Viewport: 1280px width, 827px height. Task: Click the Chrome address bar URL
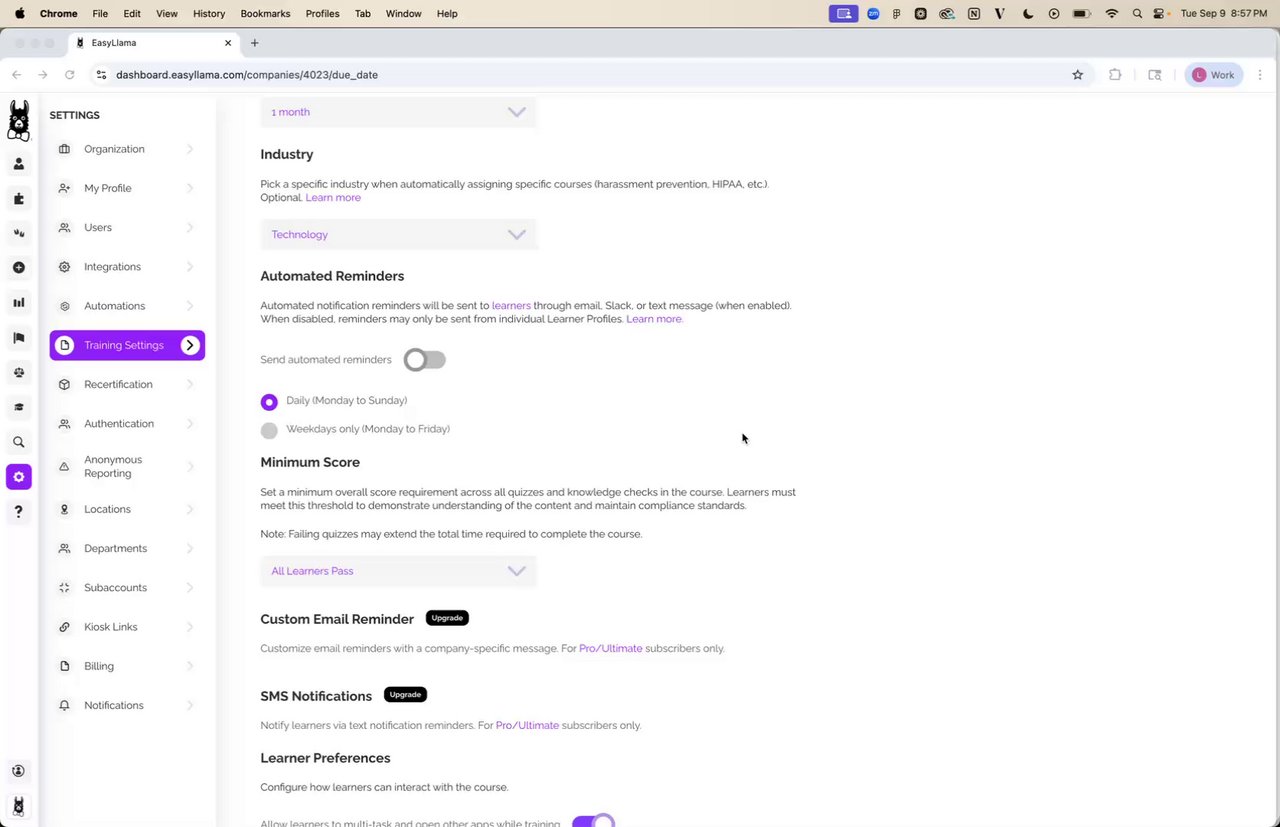click(x=247, y=75)
